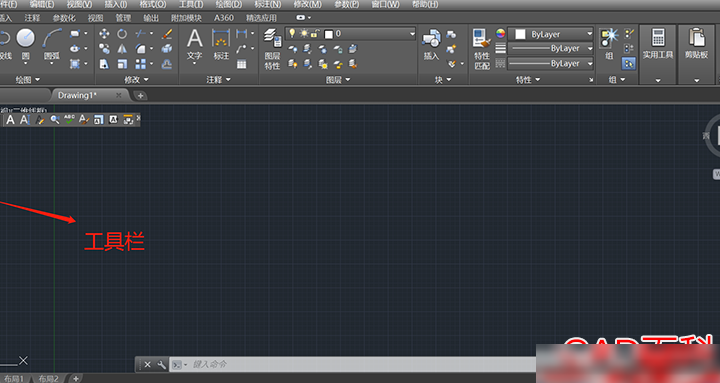Image resolution: width=720 pixels, height=383 pixels.
Task: Toggle layer freeze sun icon
Action: click(x=304, y=34)
